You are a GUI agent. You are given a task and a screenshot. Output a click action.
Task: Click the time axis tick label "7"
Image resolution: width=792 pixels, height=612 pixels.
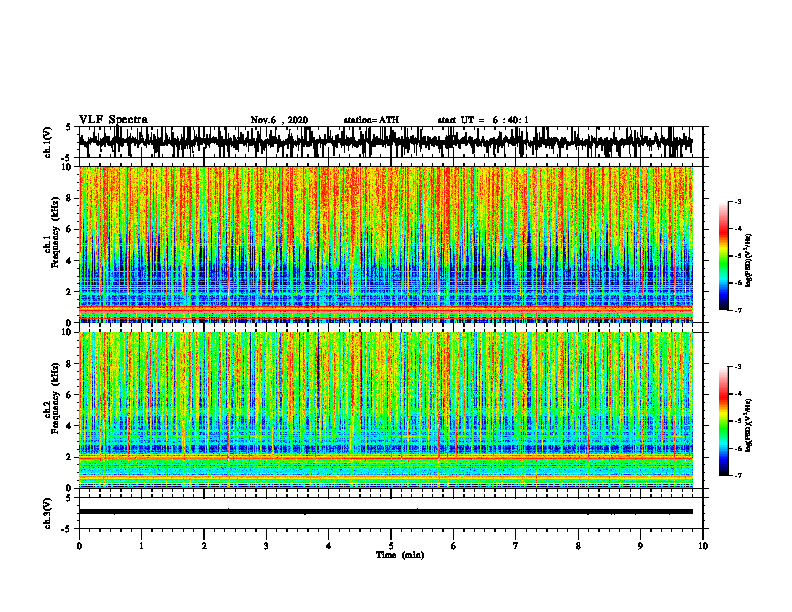click(516, 546)
